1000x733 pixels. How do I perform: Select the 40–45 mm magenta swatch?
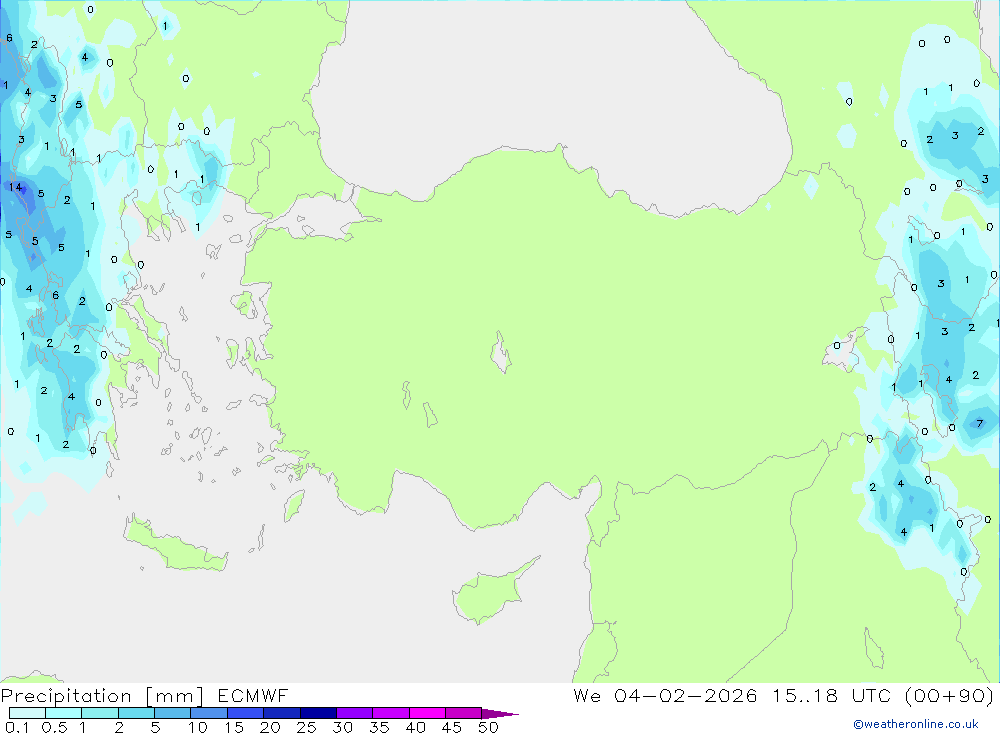(427, 713)
